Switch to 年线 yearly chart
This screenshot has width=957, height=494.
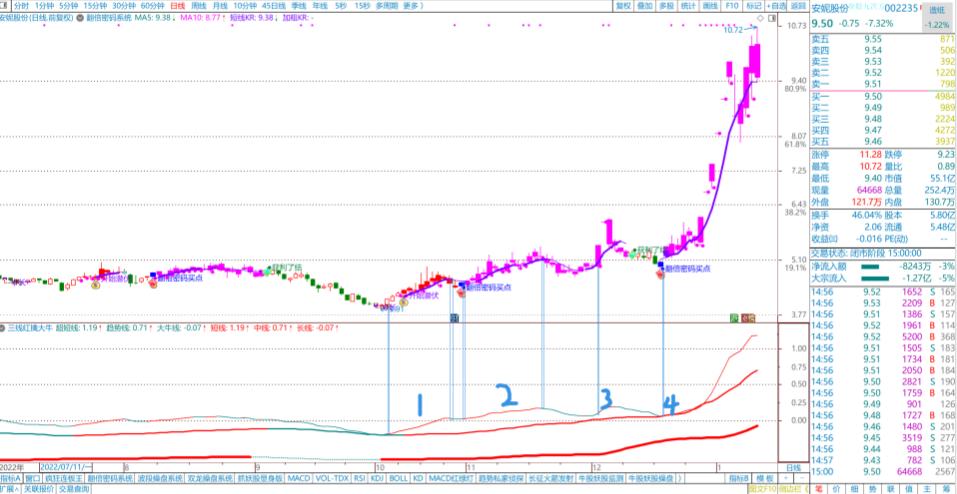pos(319,5)
